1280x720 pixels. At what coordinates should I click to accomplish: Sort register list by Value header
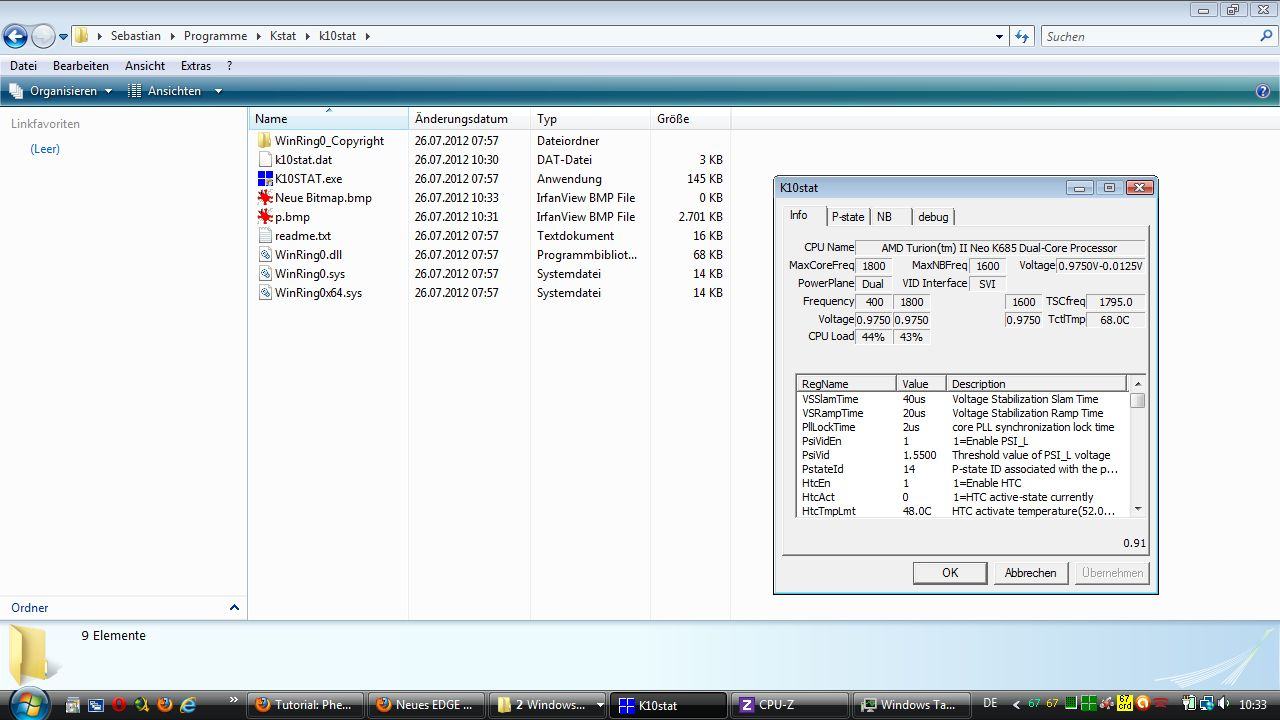coord(921,384)
